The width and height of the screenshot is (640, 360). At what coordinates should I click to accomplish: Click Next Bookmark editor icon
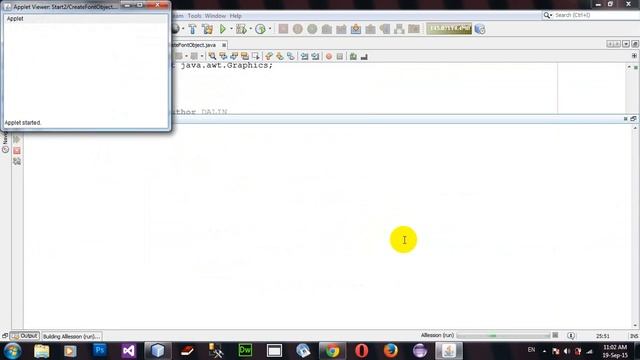[x=280, y=56]
